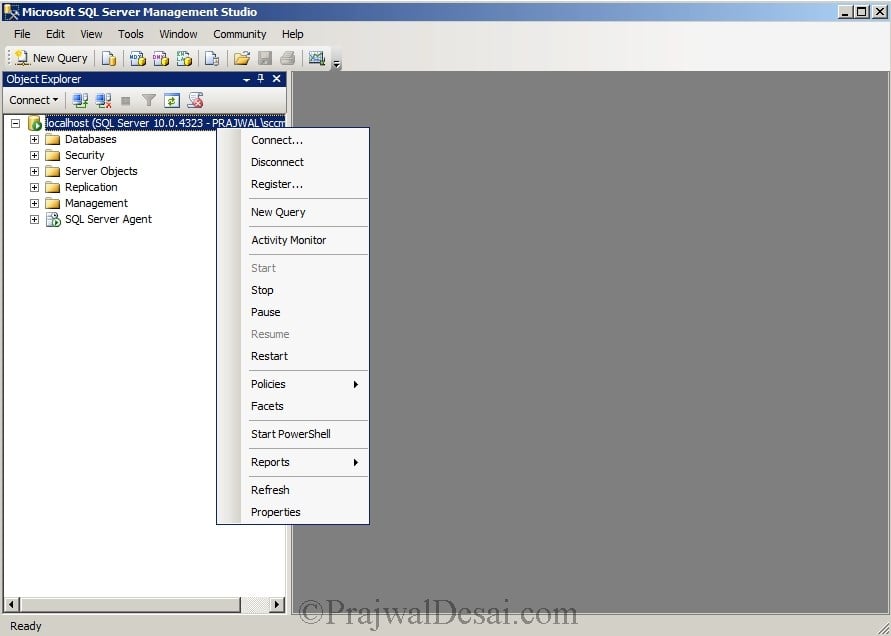This screenshot has height=636, width=891.
Task: Select the Security tree item
Action: [84, 155]
